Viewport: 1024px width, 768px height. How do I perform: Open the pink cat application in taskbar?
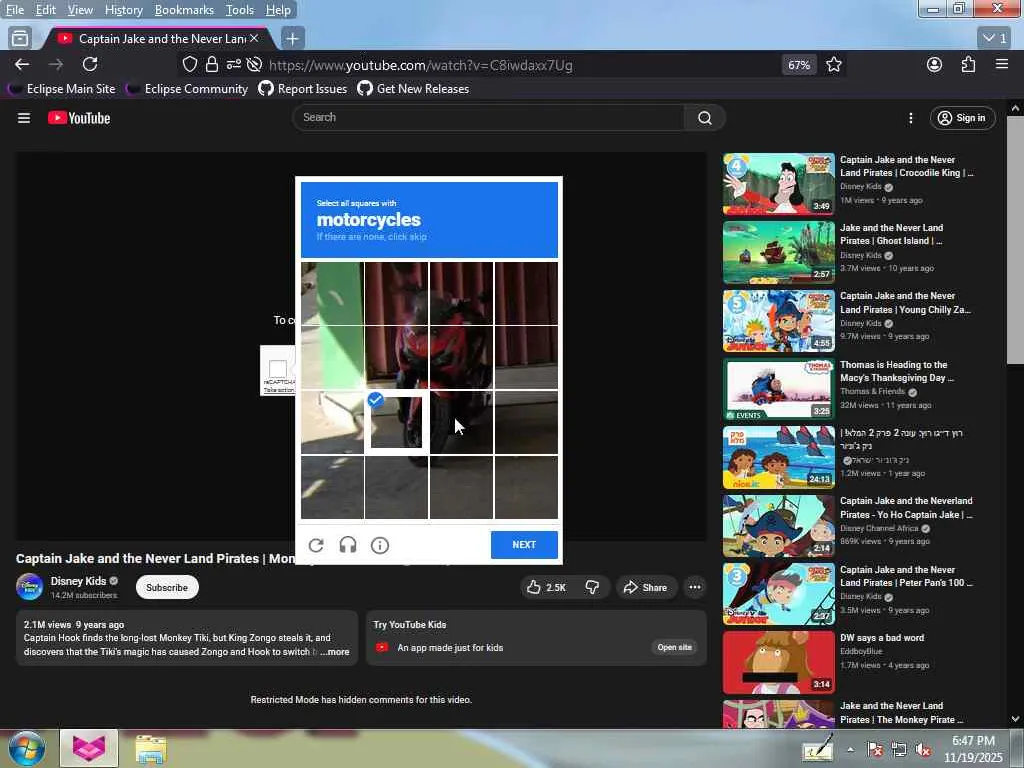pyautogui.click(x=89, y=748)
